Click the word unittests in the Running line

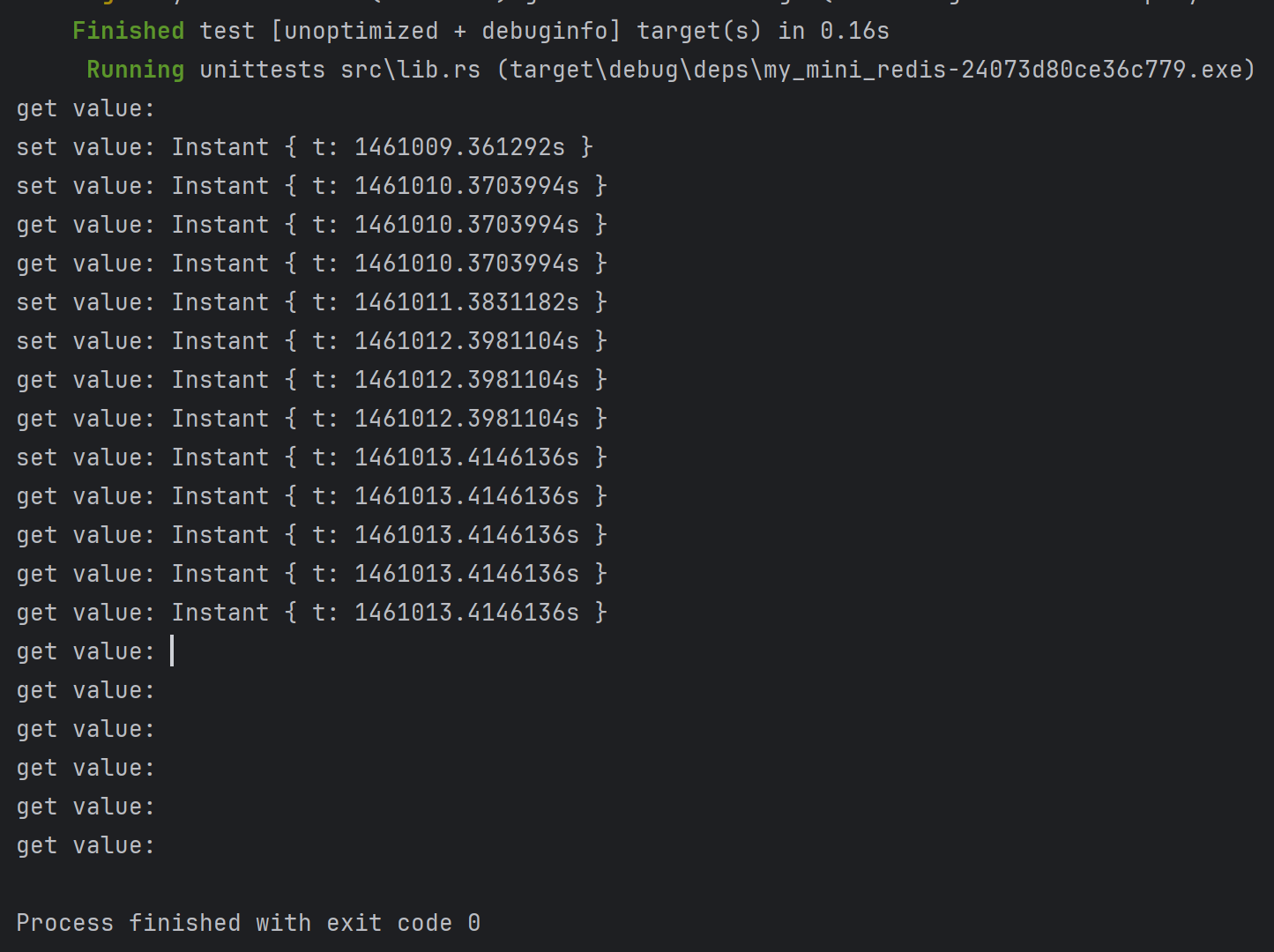262,70
